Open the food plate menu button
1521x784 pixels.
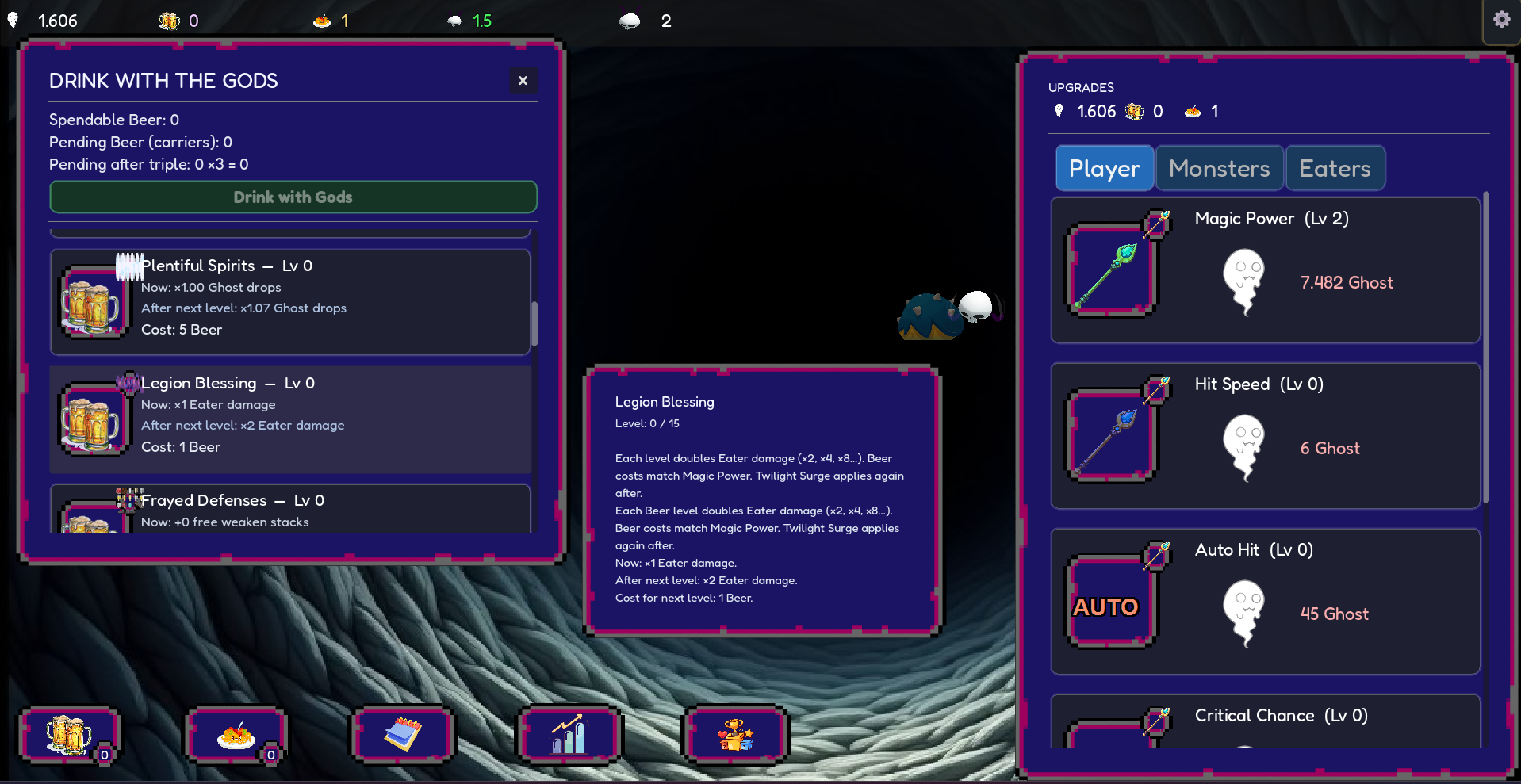pos(236,734)
